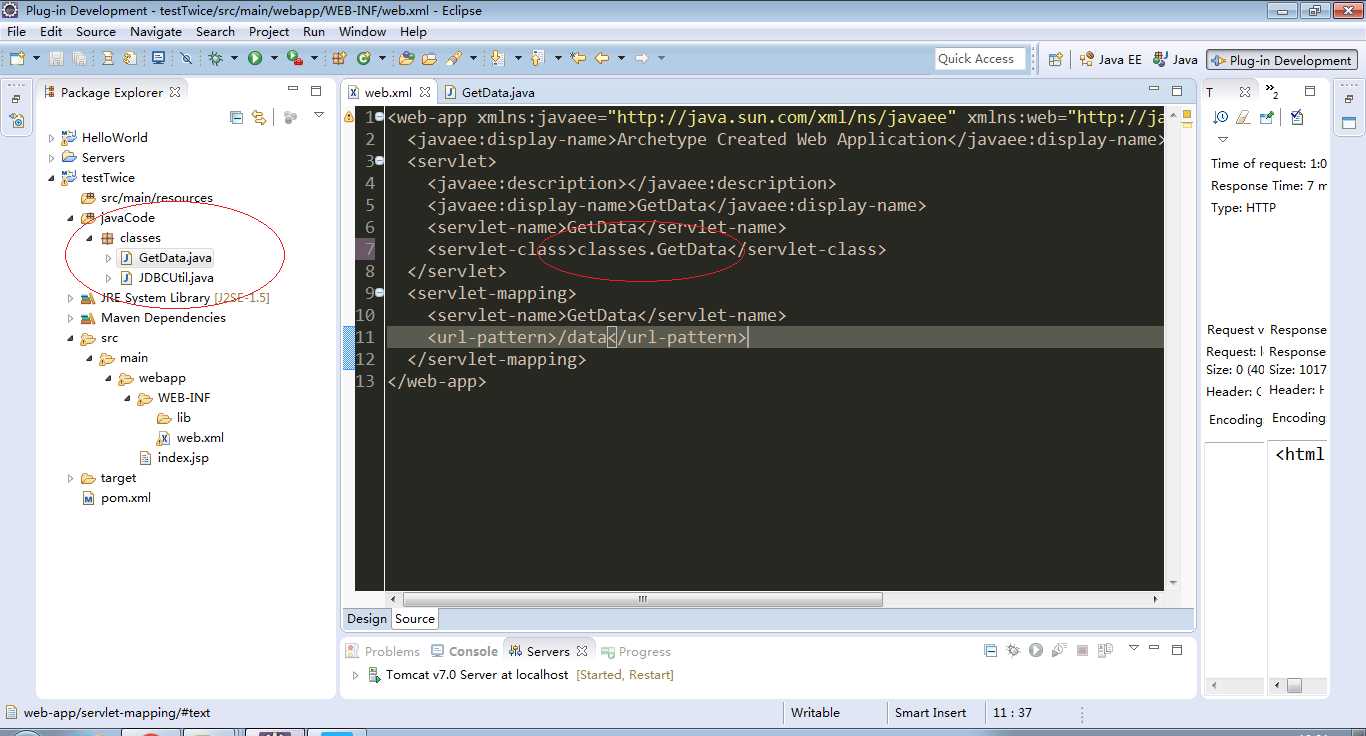Screen dimensions: 1366x736
Task: Select the Plug-in Development perspective button
Action: pyautogui.click(x=1281, y=60)
